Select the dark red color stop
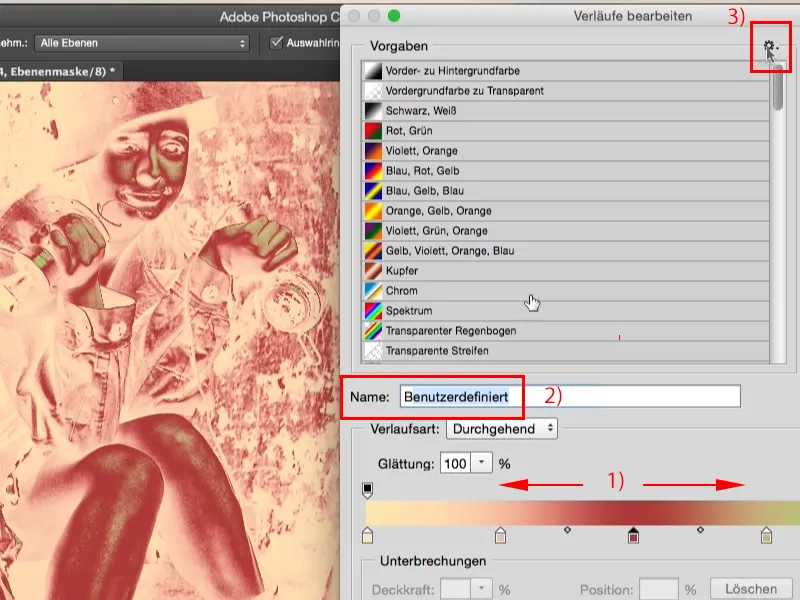 (633, 535)
